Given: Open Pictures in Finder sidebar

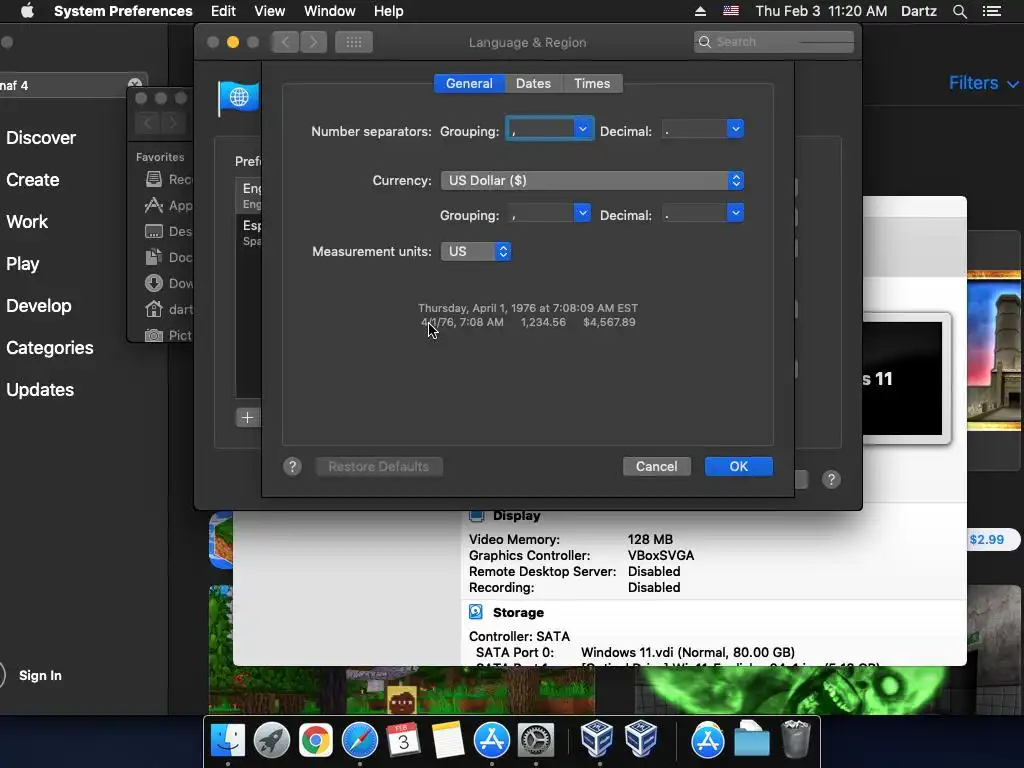Looking at the screenshot, I should (168, 335).
